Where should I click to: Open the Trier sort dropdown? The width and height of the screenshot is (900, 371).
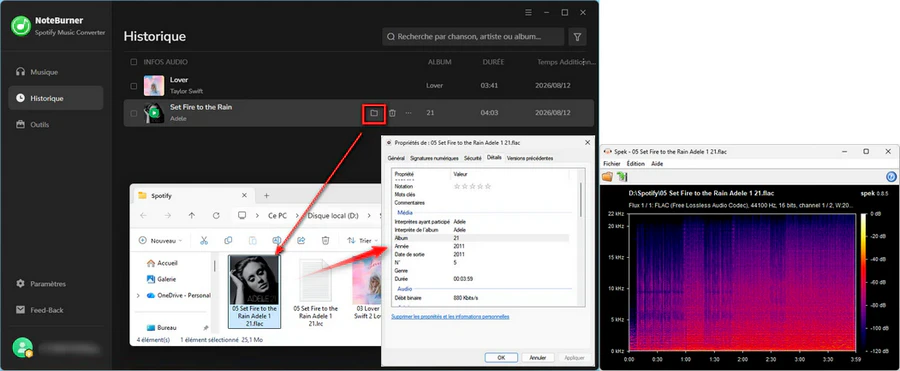point(363,241)
